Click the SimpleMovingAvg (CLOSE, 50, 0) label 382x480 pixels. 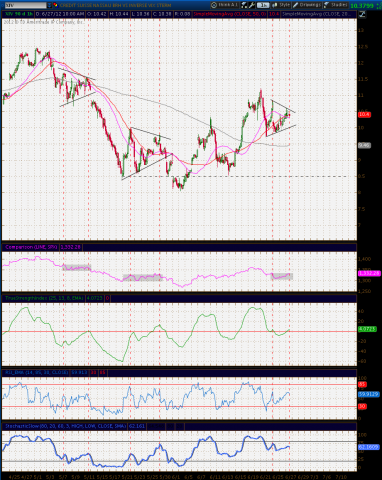[x=230, y=14]
